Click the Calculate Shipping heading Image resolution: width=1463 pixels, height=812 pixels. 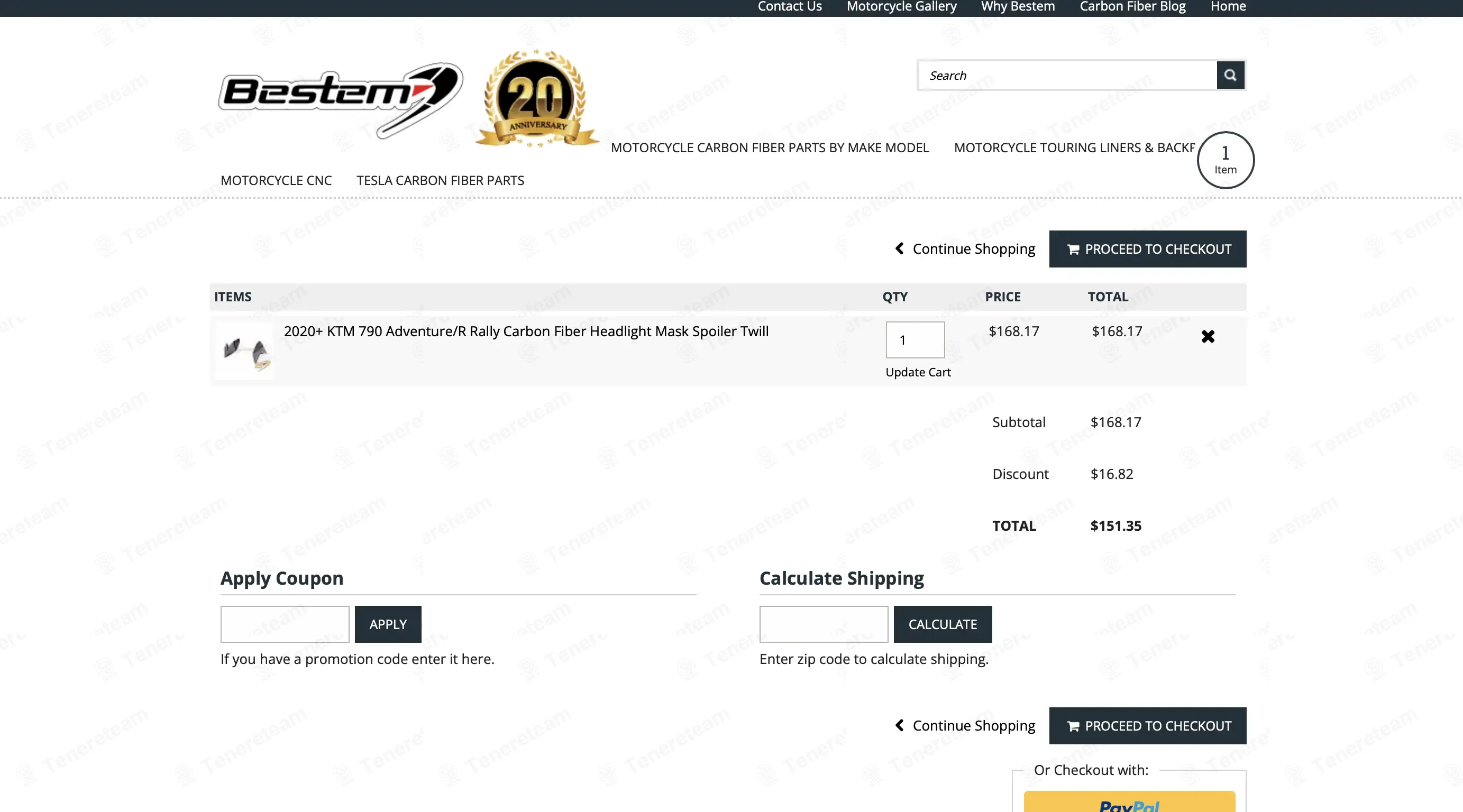pyautogui.click(x=842, y=578)
